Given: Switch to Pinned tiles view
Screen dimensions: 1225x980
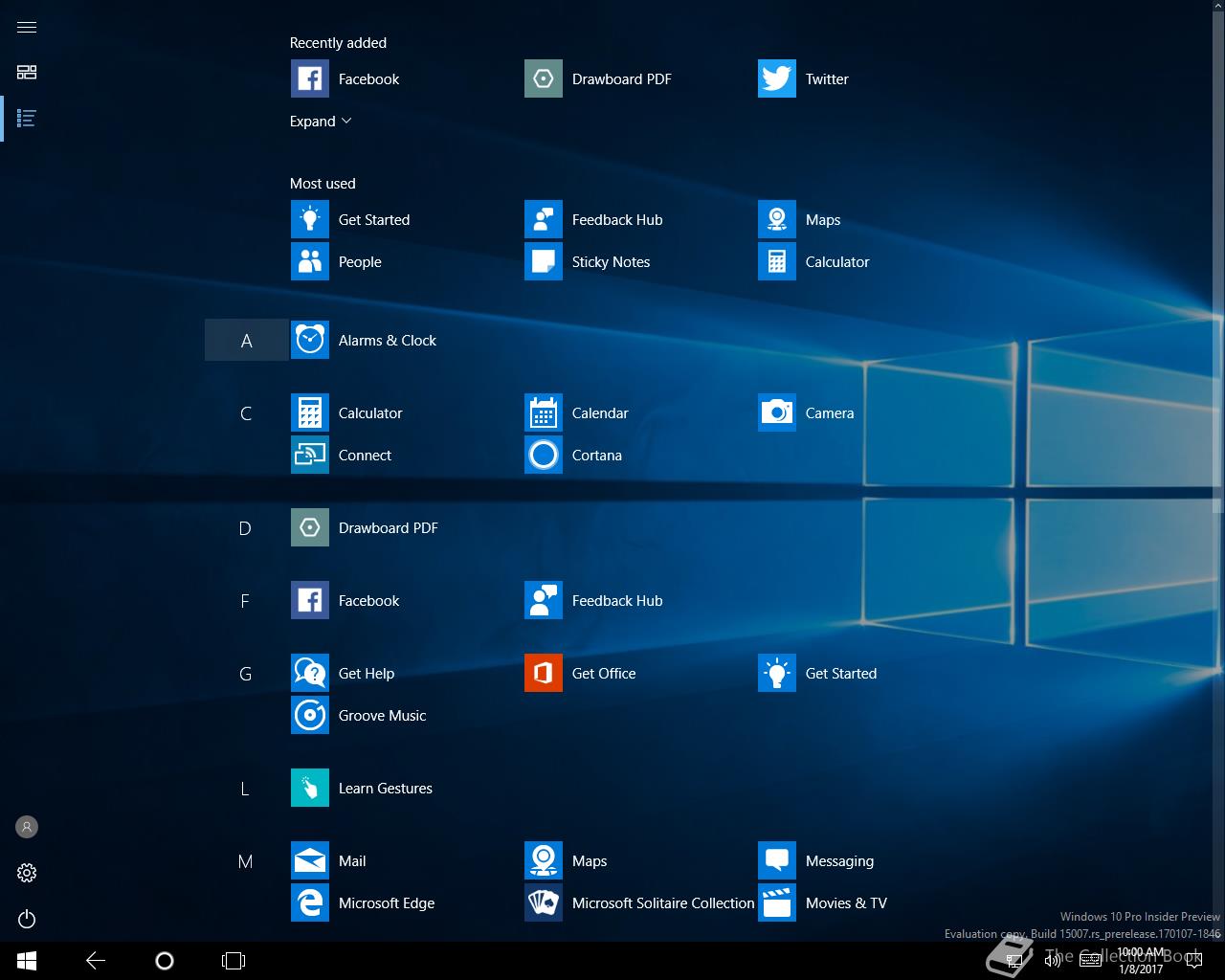Looking at the screenshot, I should coord(27,73).
